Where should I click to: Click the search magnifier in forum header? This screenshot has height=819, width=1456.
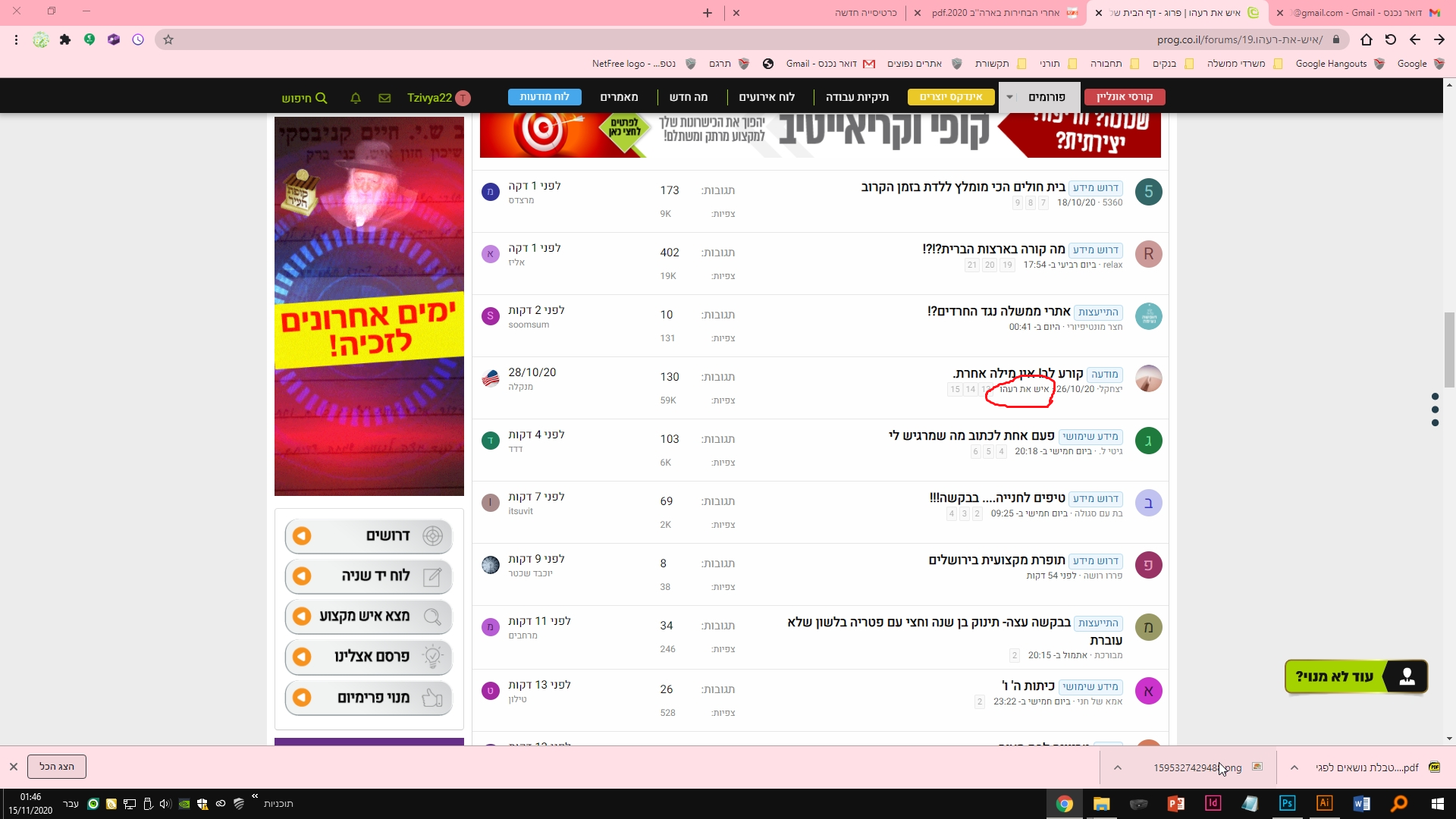click(x=321, y=98)
